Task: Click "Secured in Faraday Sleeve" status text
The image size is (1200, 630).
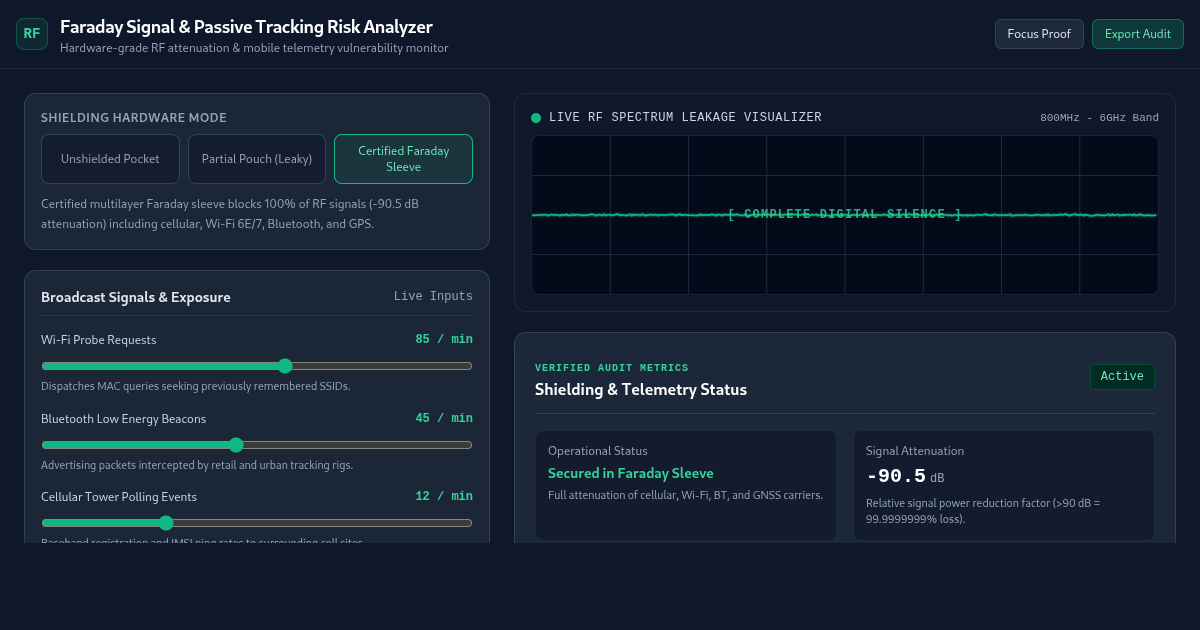Action: [631, 473]
